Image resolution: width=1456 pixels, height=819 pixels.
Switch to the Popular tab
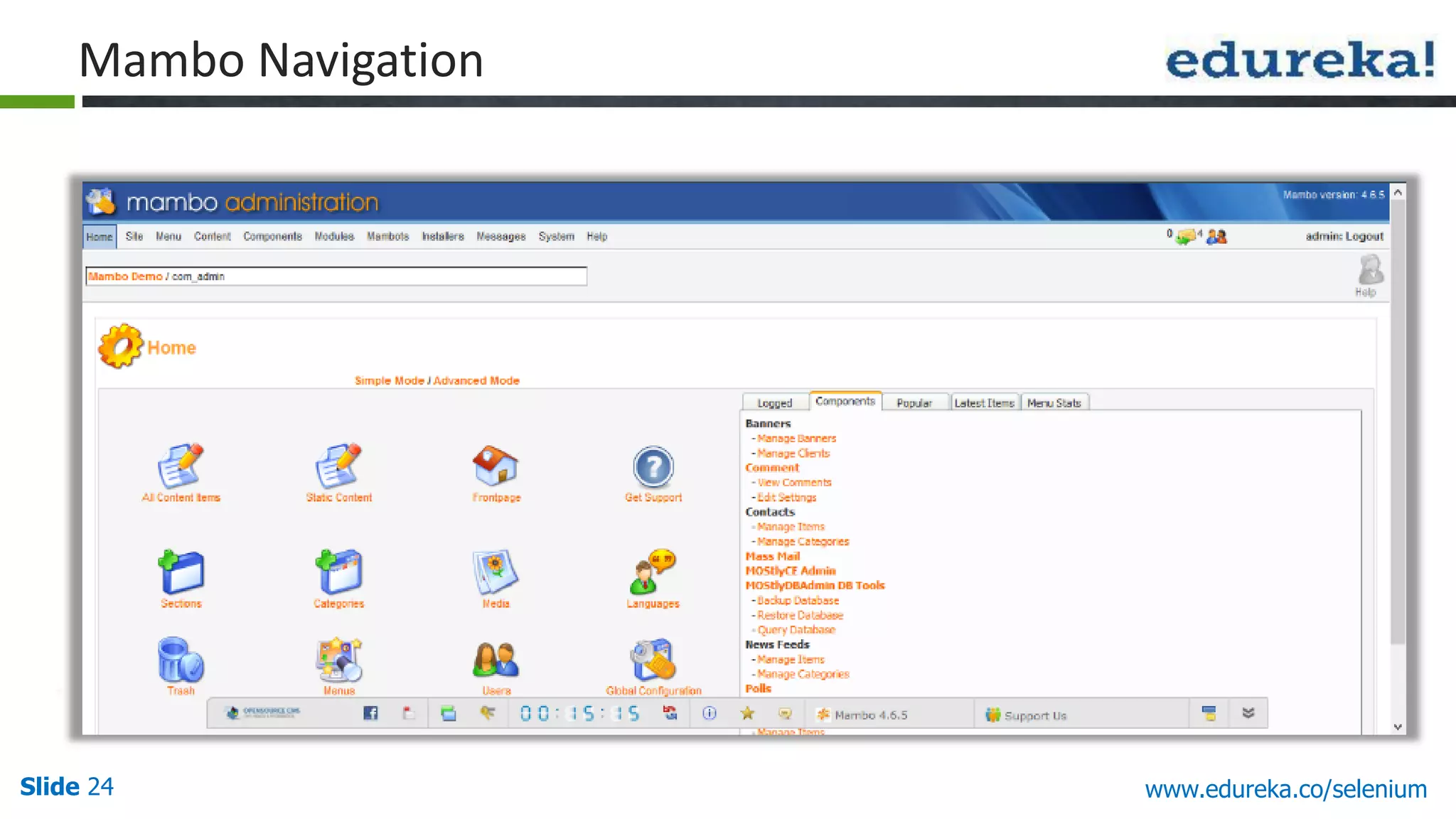point(914,403)
